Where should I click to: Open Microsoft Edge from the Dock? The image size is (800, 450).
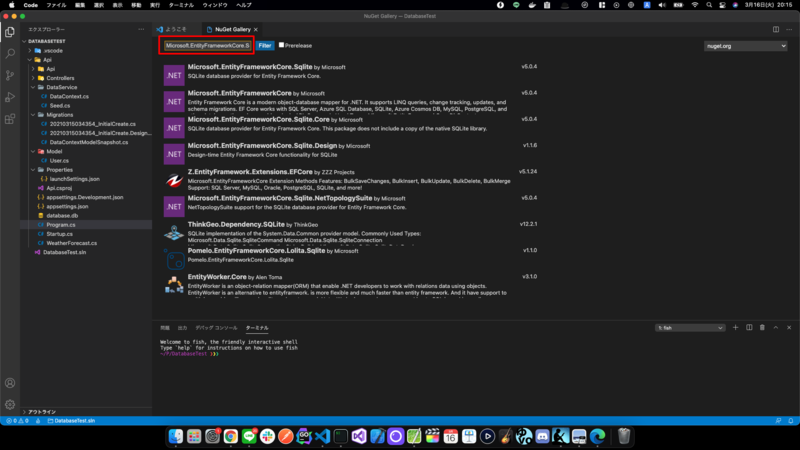597,436
